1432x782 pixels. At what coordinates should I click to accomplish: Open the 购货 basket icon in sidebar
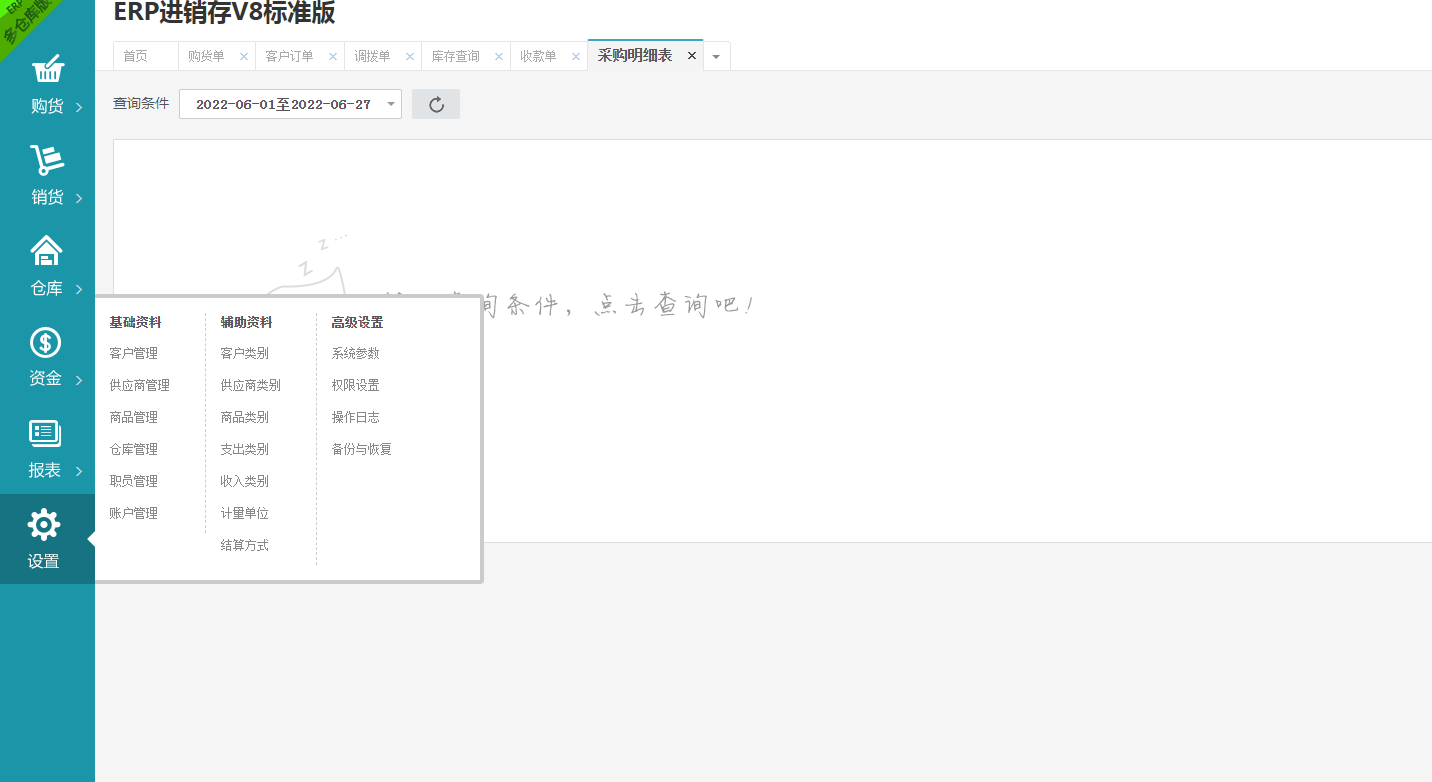pyautogui.click(x=47, y=70)
